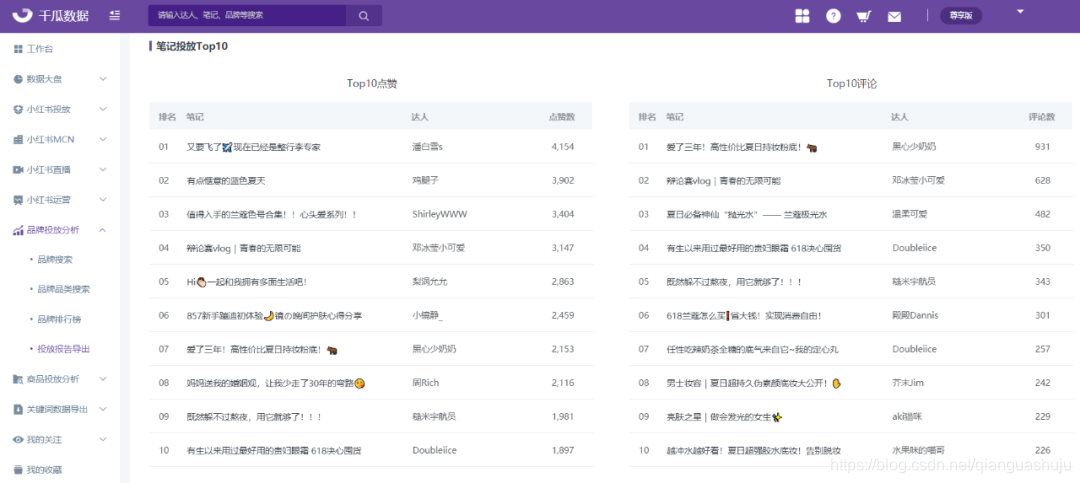Click the 数据大盘 pie chart icon
This screenshot has height=483, width=1080.
point(18,79)
